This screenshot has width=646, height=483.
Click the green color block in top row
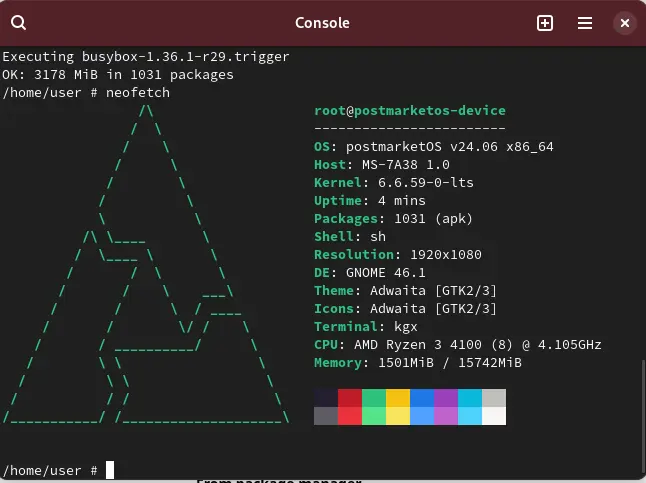click(374, 398)
